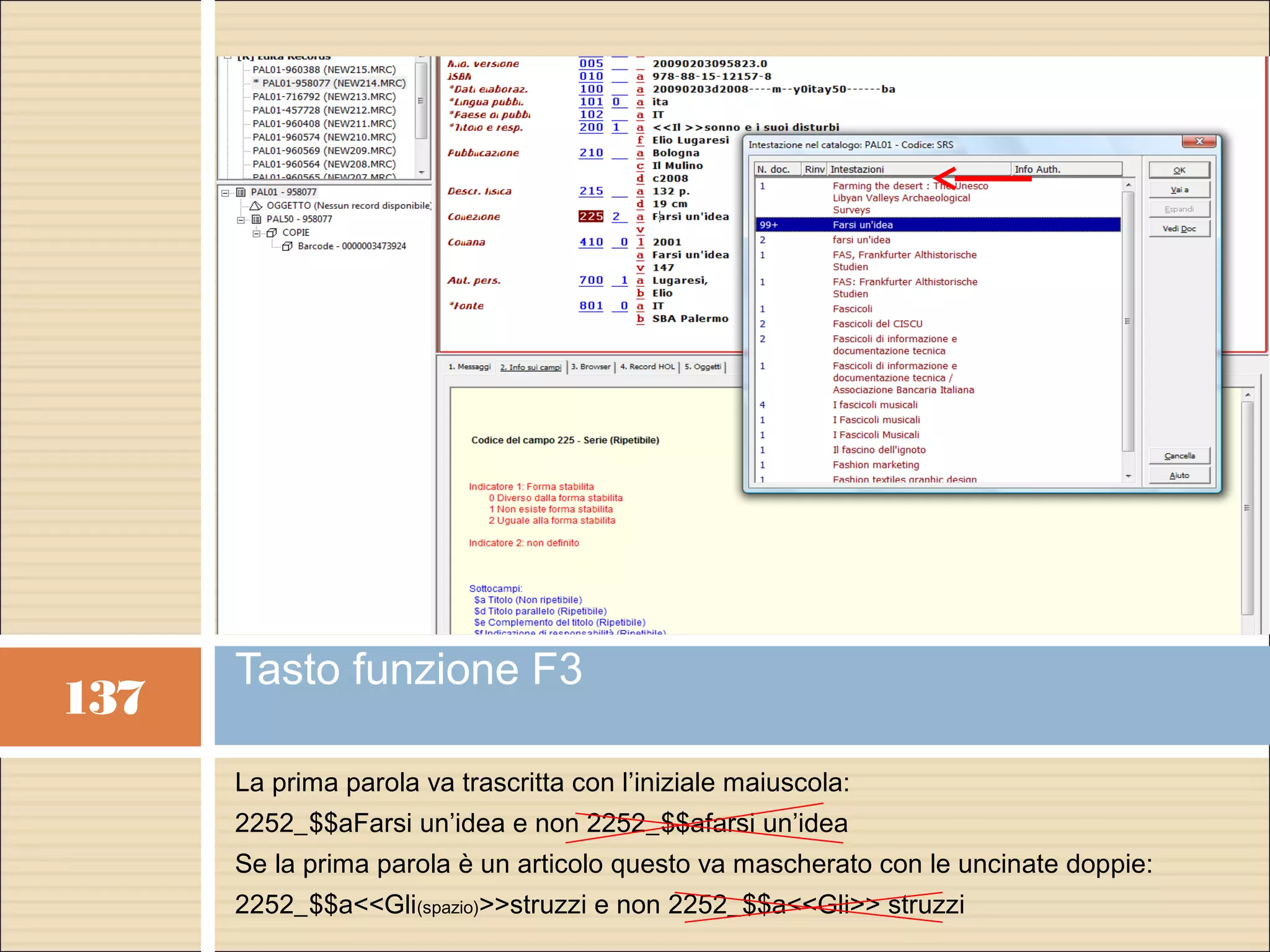1270x952 pixels.
Task: Select PAL01-960564 (NEW208.MRC) record
Action: coord(324,164)
